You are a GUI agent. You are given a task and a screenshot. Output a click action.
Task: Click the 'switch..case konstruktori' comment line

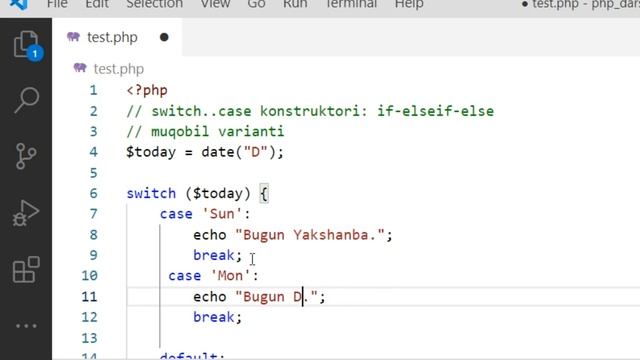click(310, 111)
